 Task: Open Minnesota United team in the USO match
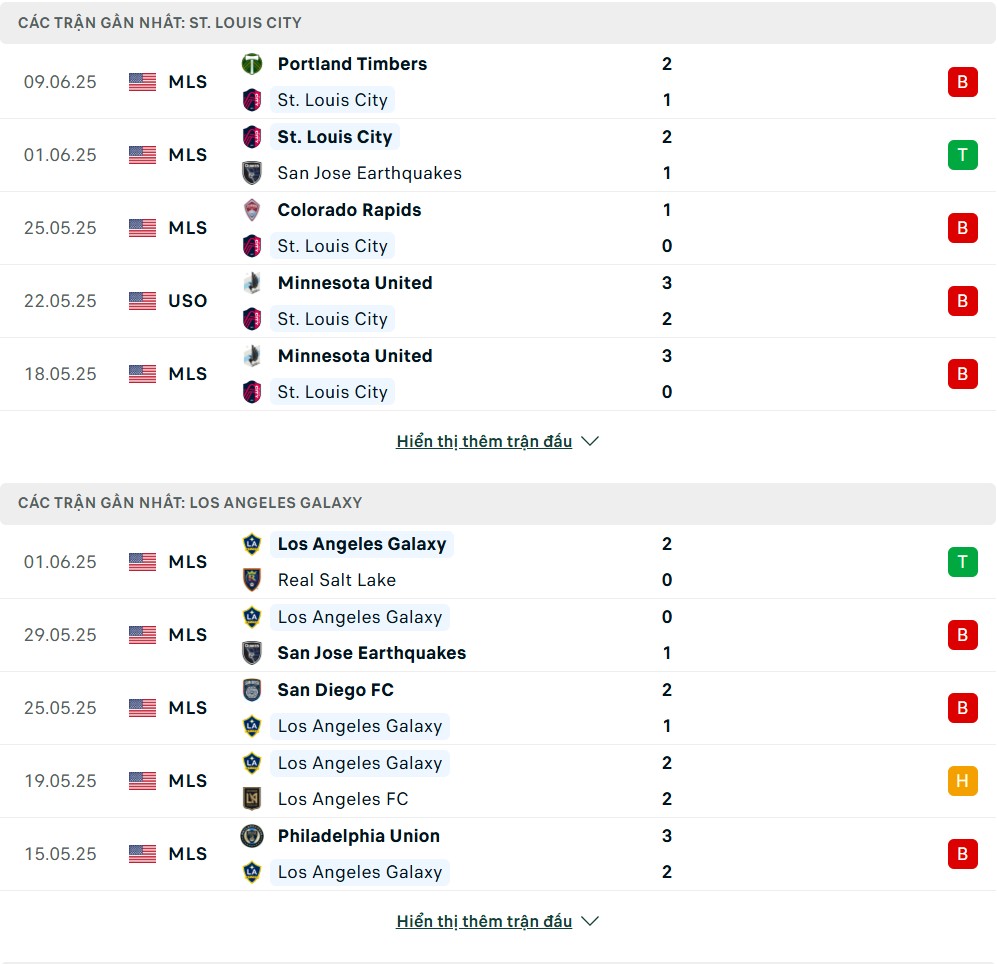pyautogui.click(x=355, y=283)
